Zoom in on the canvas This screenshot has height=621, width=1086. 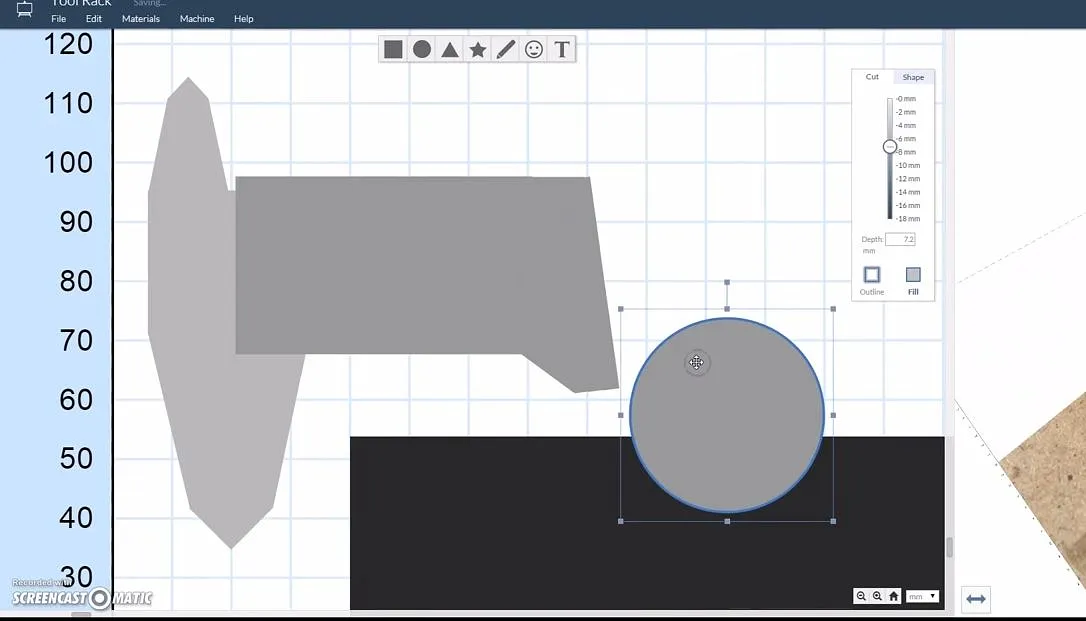[x=877, y=596]
